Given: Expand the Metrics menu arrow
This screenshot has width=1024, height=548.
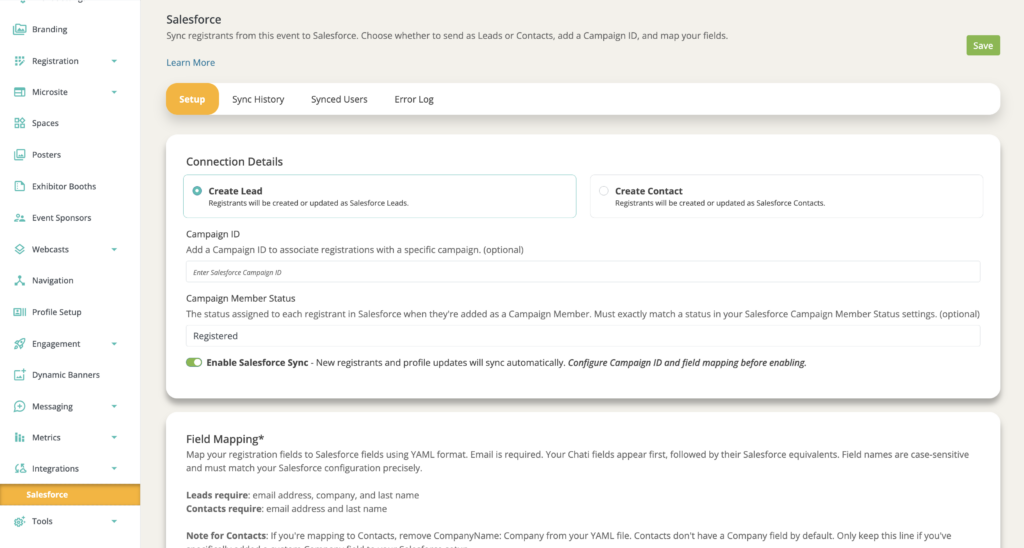Looking at the screenshot, I should point(114,438).
